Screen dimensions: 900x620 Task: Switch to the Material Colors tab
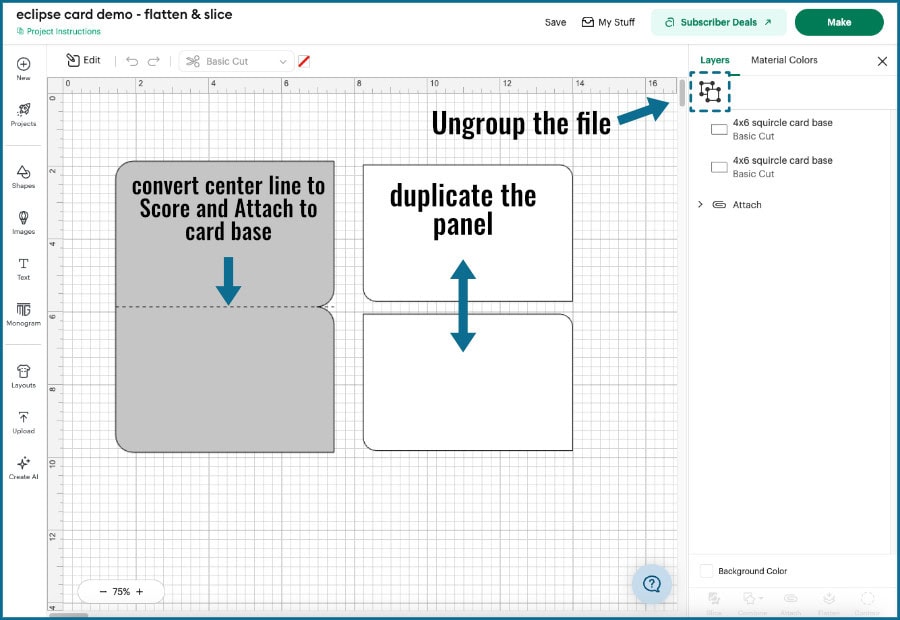(x=784, y=60)
